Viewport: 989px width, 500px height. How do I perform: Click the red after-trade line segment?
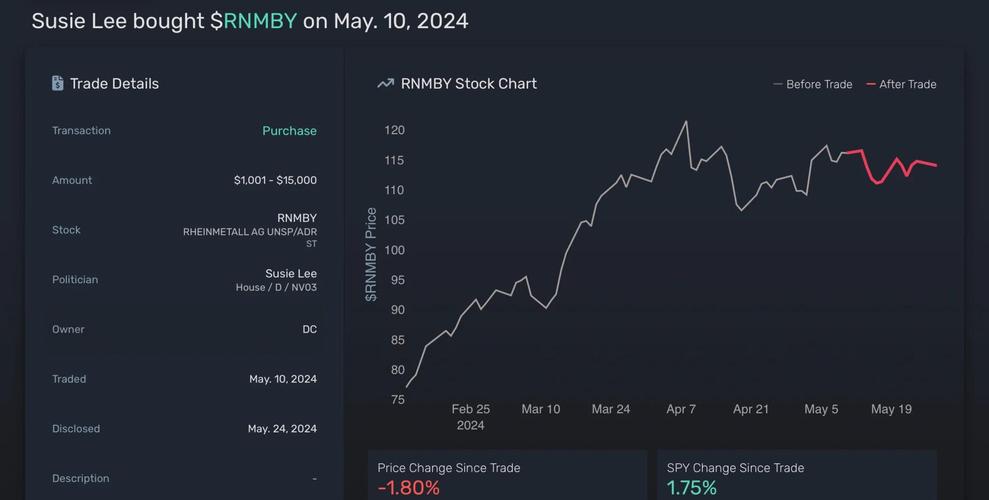(x=897, y=160)
